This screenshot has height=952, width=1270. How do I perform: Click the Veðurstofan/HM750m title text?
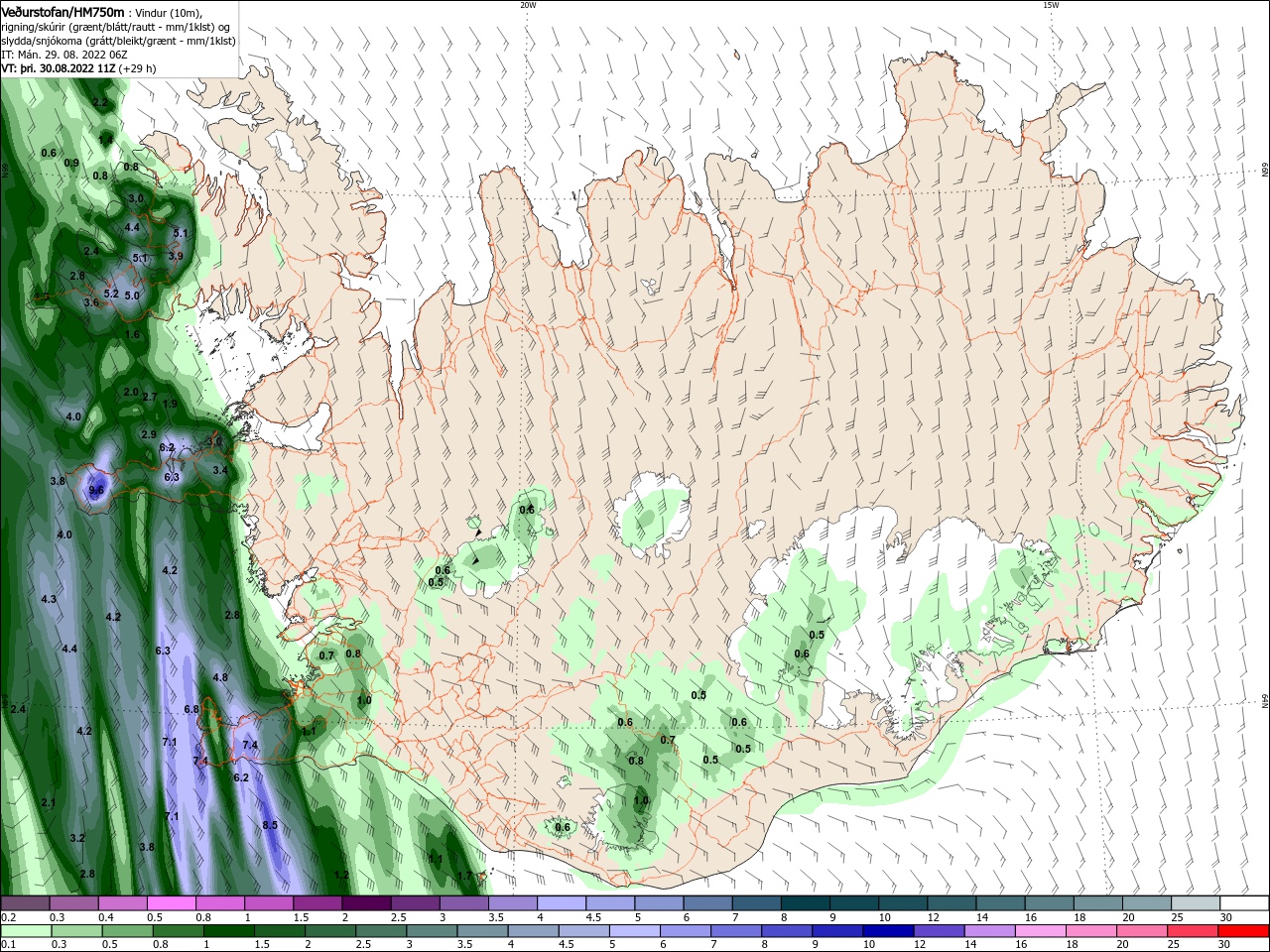click(63, 11)
